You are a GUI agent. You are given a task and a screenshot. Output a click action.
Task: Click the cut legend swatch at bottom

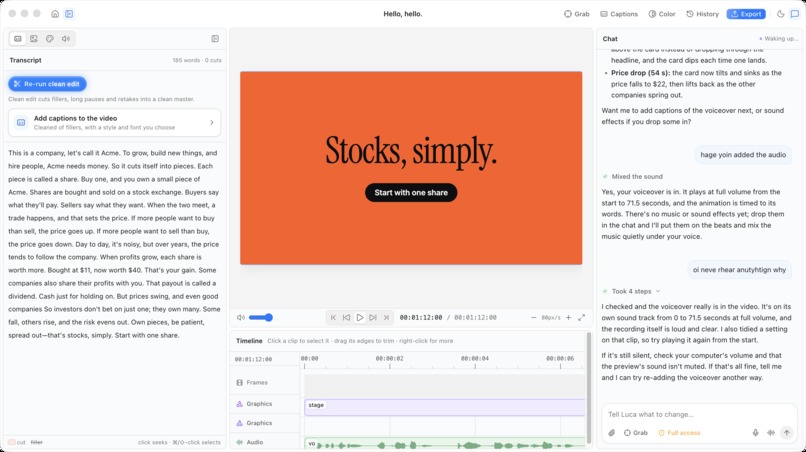tap(12, 442)
